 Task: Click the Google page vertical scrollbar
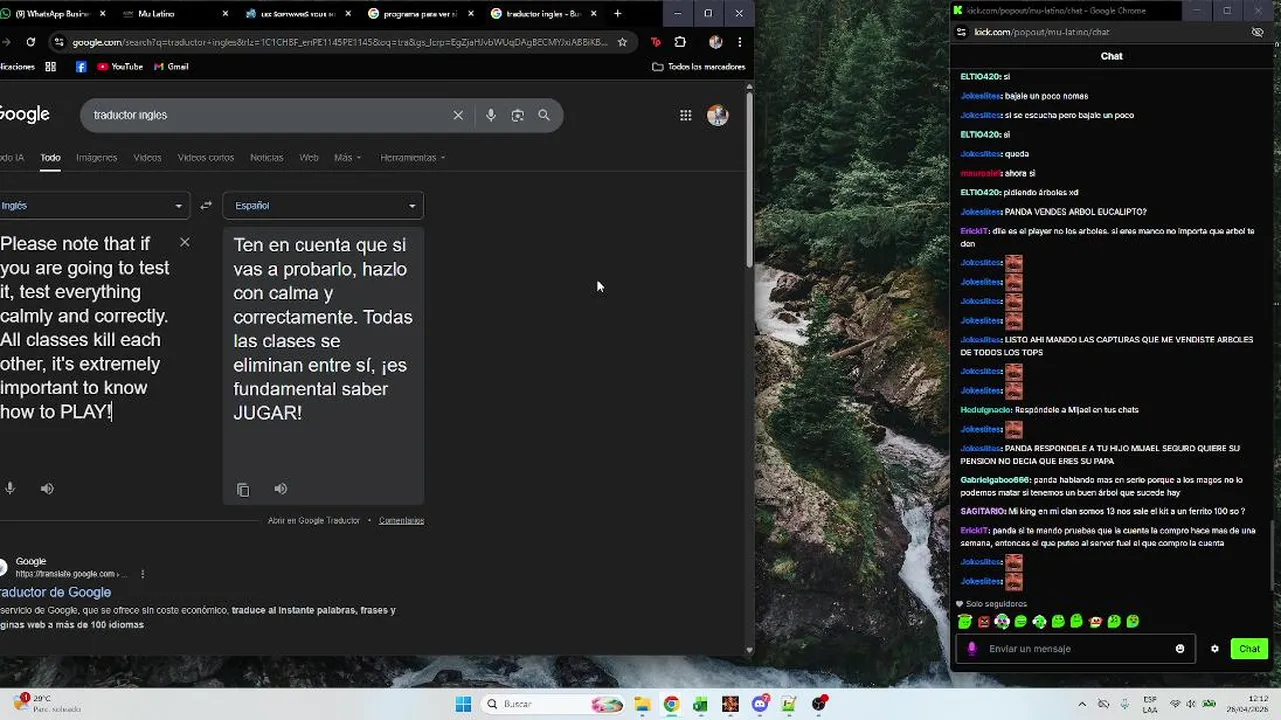coord(750,180)
